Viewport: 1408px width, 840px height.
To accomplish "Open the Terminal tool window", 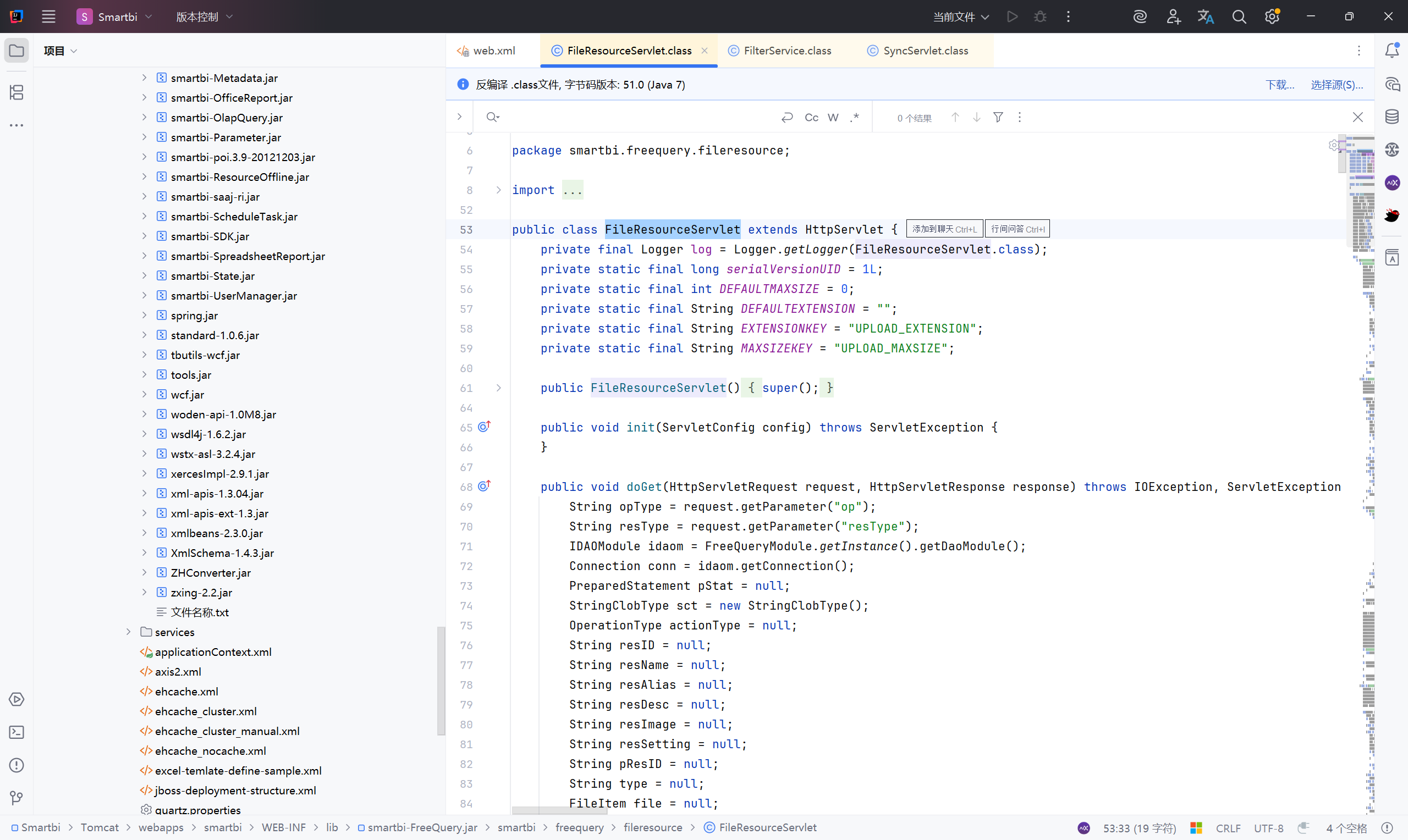I will (x=16, y=732).
